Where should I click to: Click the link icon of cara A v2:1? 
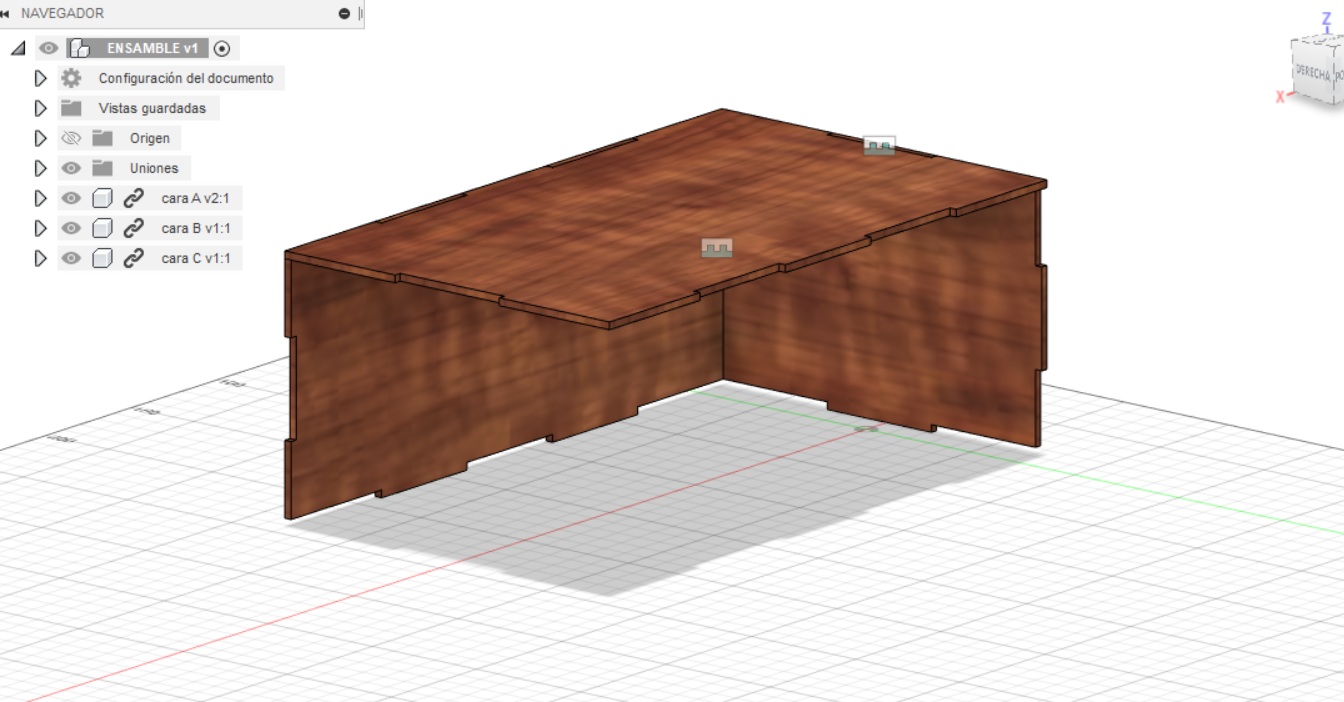(x=134, y=198)
